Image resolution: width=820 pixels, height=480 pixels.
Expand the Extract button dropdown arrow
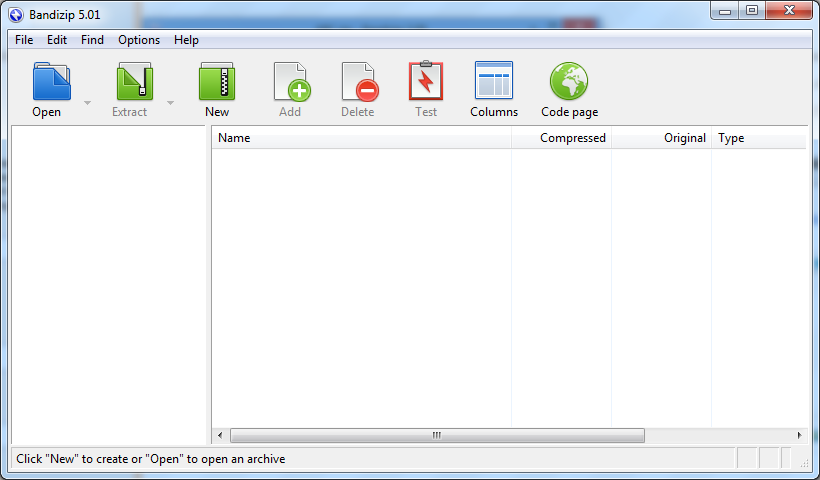point(170,102)
